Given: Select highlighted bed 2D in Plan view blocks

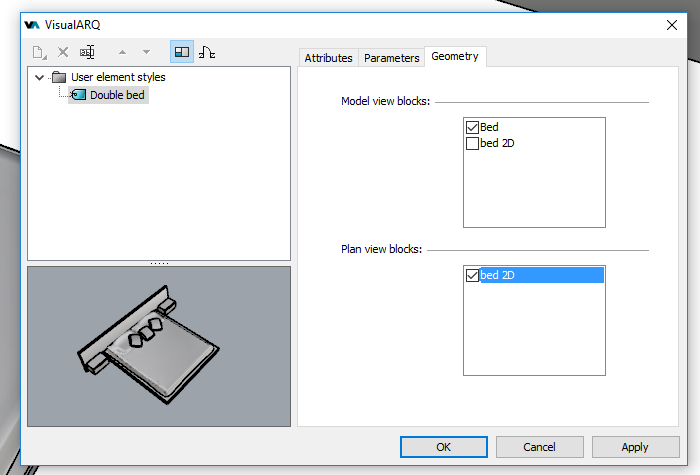Looking at the screenshot, I should (x=542, y=275).
